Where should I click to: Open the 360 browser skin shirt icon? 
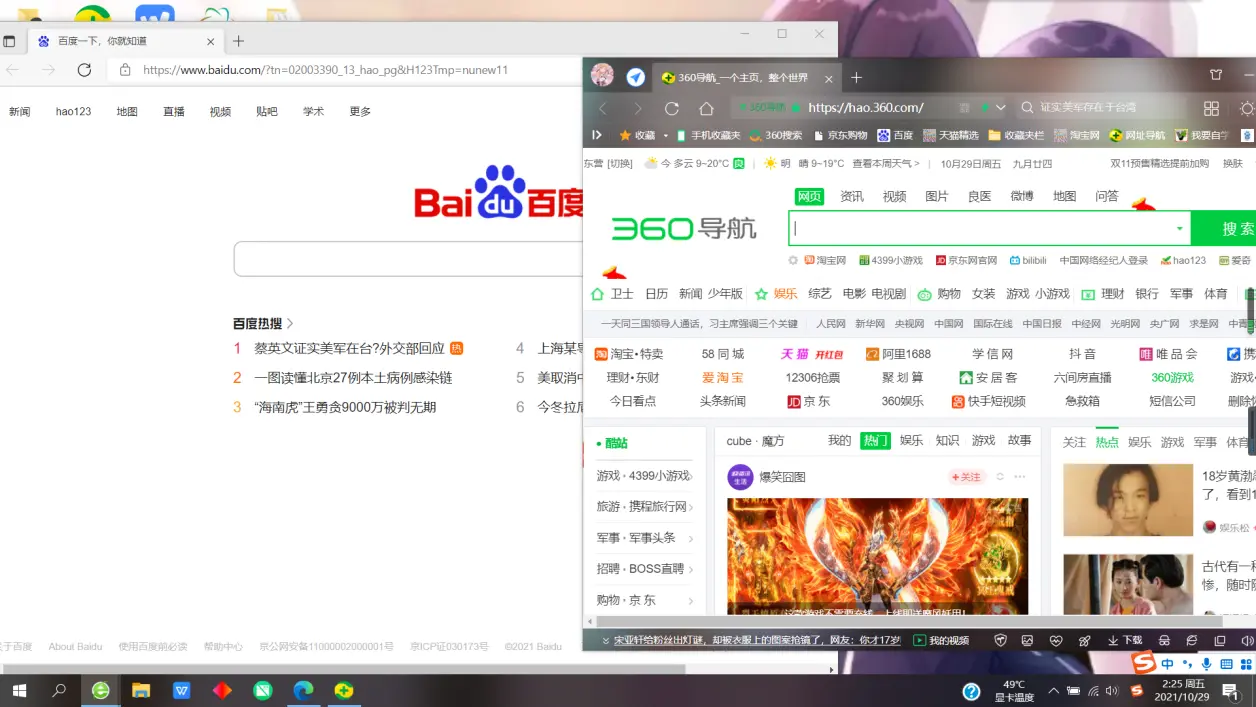1216,75
